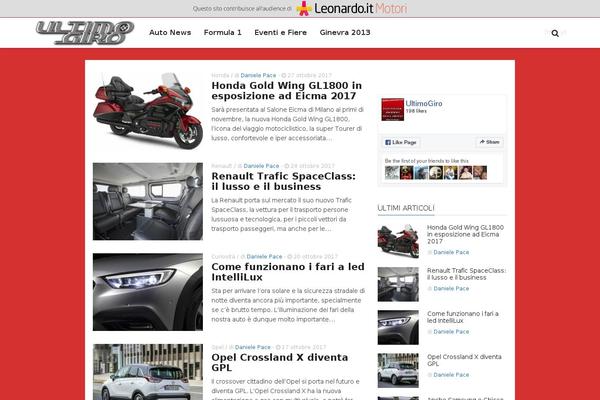The image size is (600, 400).
Task: Open sidebar Opel Crossland X link
Action: 464,360
